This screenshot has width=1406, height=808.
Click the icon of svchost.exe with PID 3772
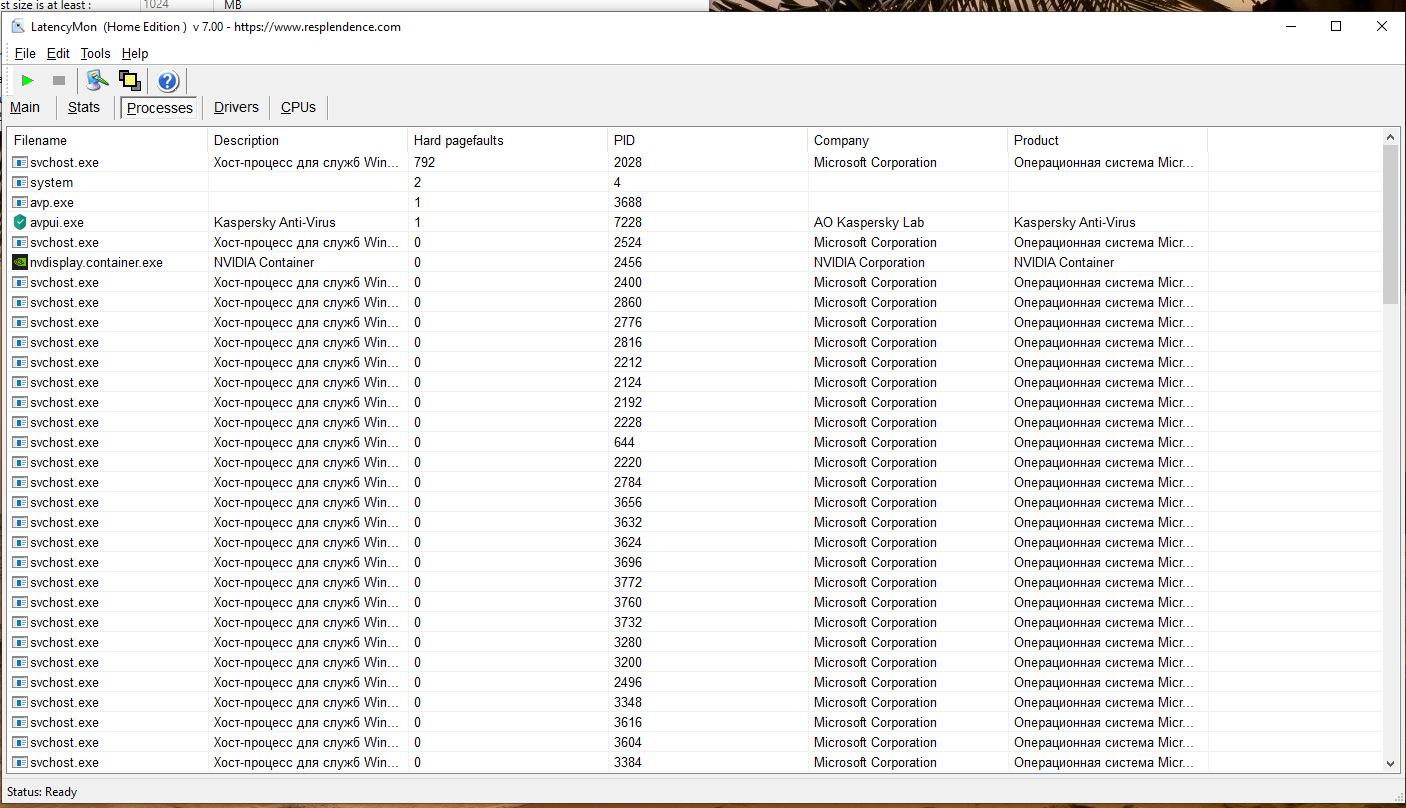coord(20,582)
